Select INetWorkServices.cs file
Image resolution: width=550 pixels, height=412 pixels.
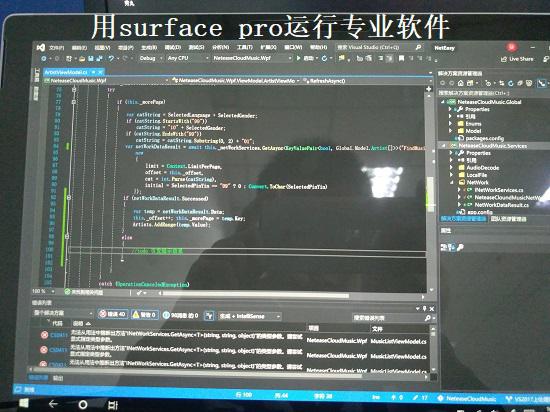pyautogui.click(x=499, y=190)
